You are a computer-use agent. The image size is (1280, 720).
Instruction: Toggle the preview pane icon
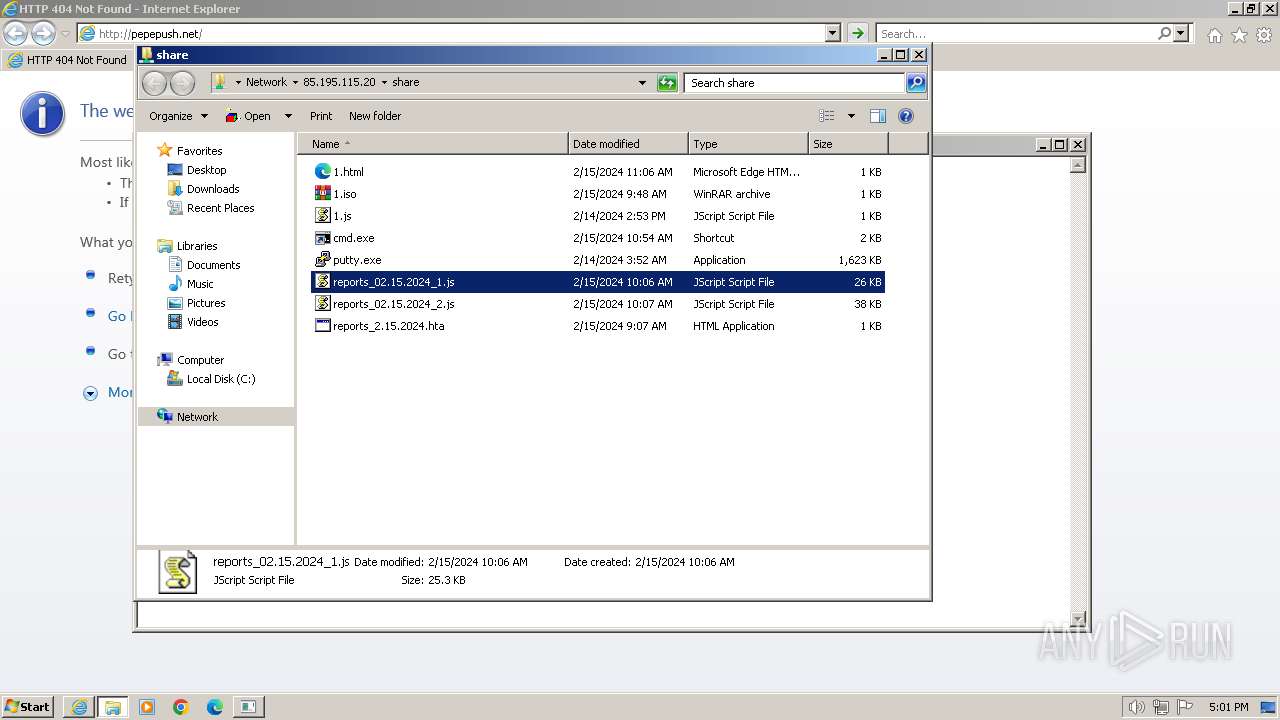pyautogui.click(x=877, y=116)
